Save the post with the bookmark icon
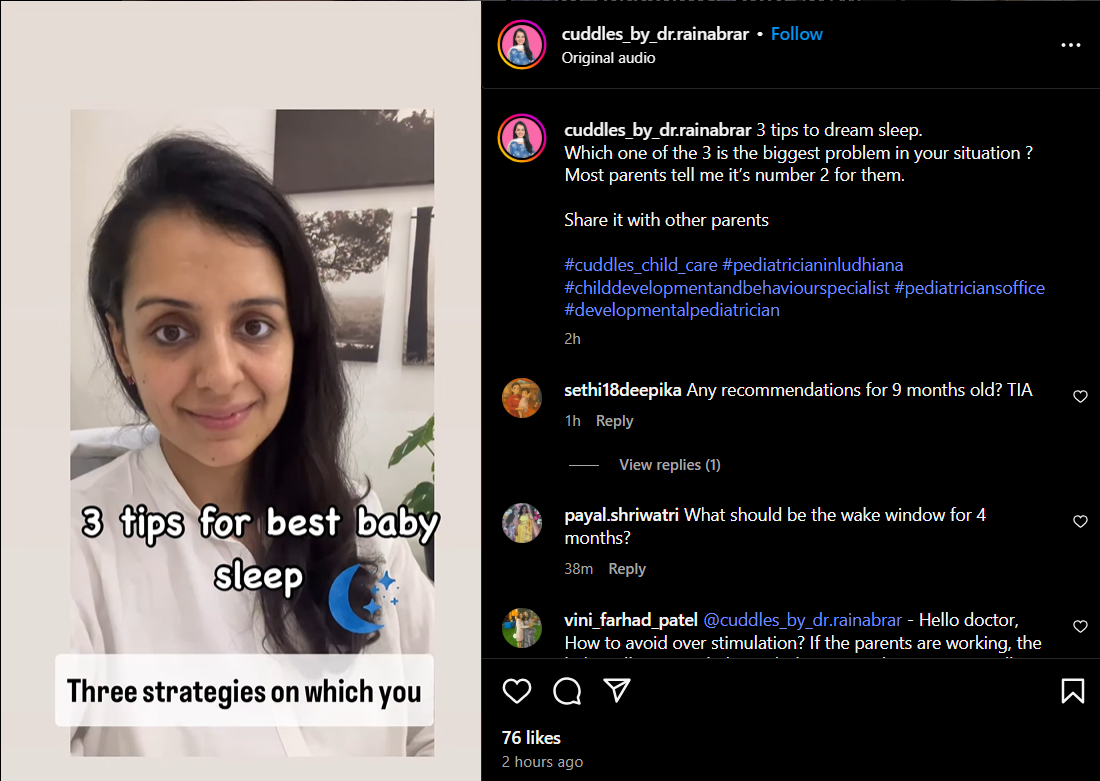The width and height of the screenshot is (1100, 781). pyautogui.click(x=1073, y=691)
